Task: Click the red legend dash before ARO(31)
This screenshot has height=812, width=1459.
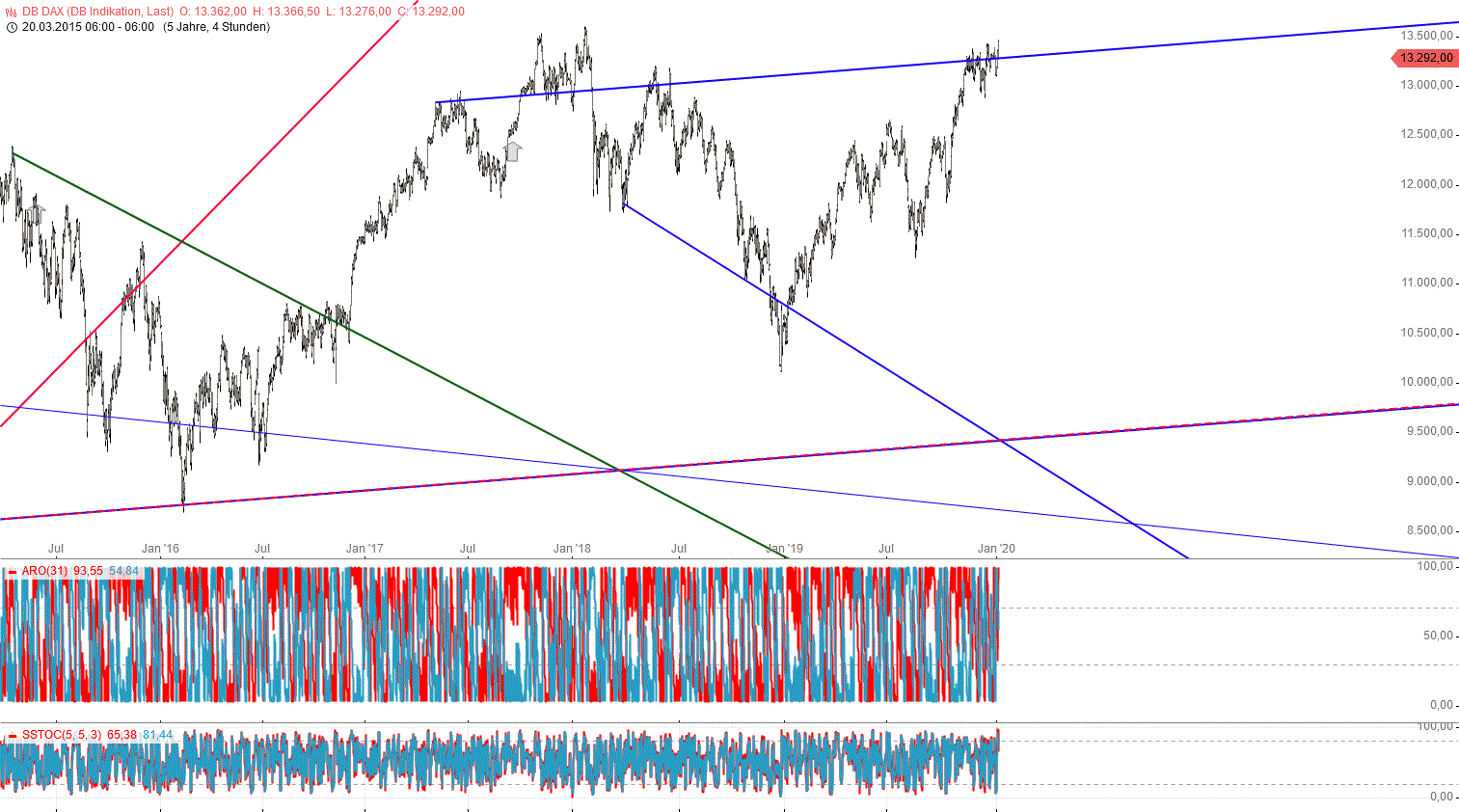Action: click(x=13, y=572)
